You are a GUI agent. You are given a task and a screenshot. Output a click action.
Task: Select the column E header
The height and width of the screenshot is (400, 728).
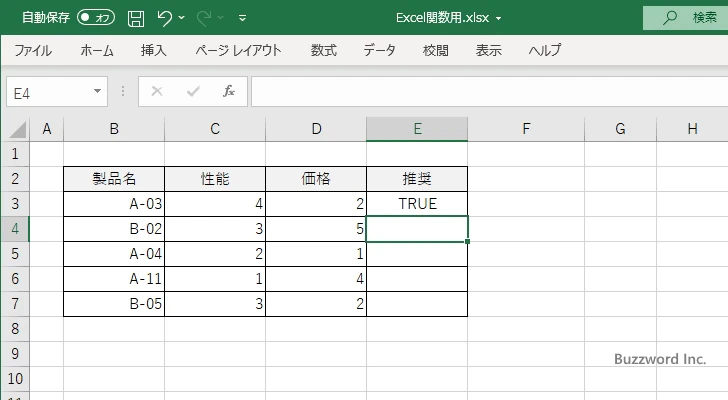pyautogui.click(x=417, y=129)
